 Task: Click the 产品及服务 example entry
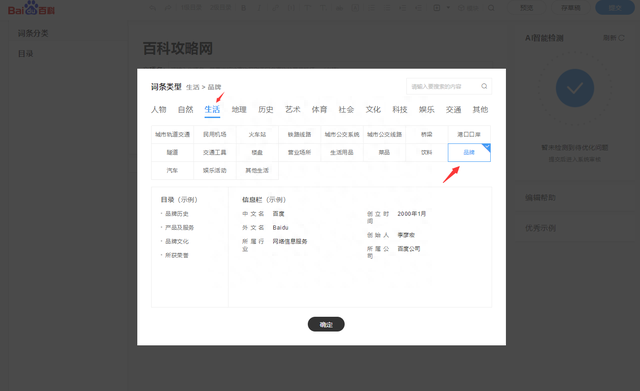click(180, 228)
